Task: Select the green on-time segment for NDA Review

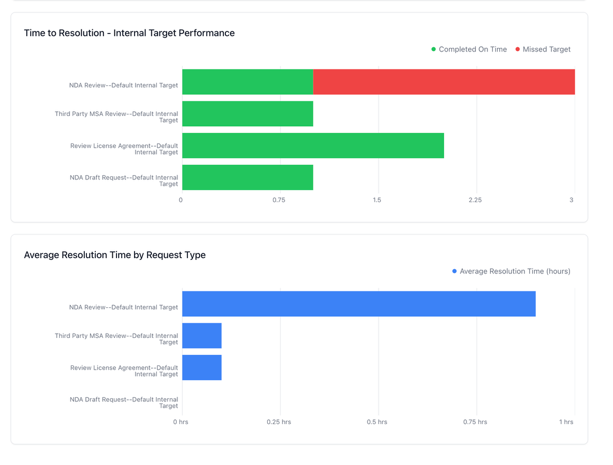Action: coord(247,82)
